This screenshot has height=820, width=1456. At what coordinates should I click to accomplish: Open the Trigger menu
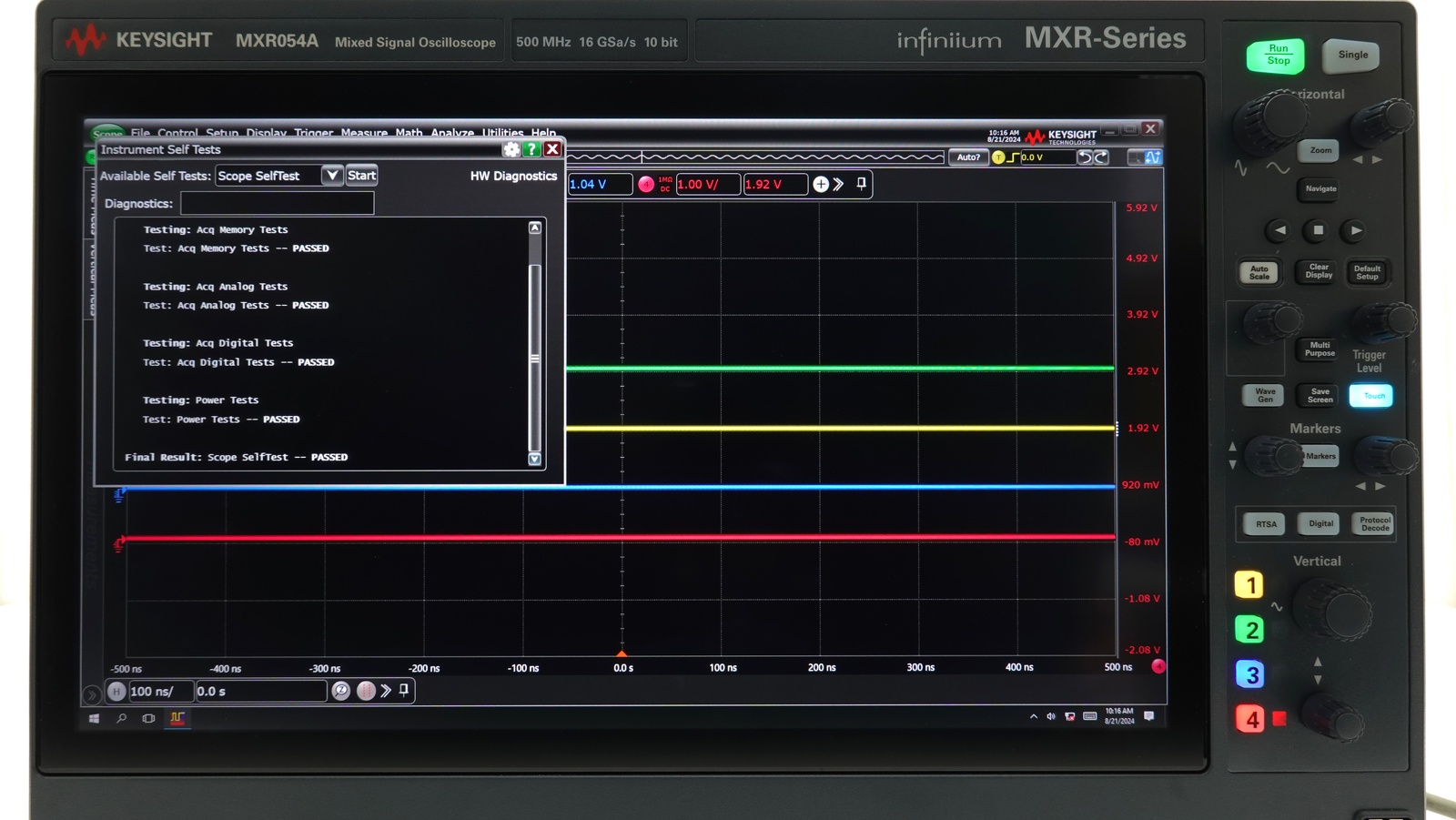[x=313, y=133]
